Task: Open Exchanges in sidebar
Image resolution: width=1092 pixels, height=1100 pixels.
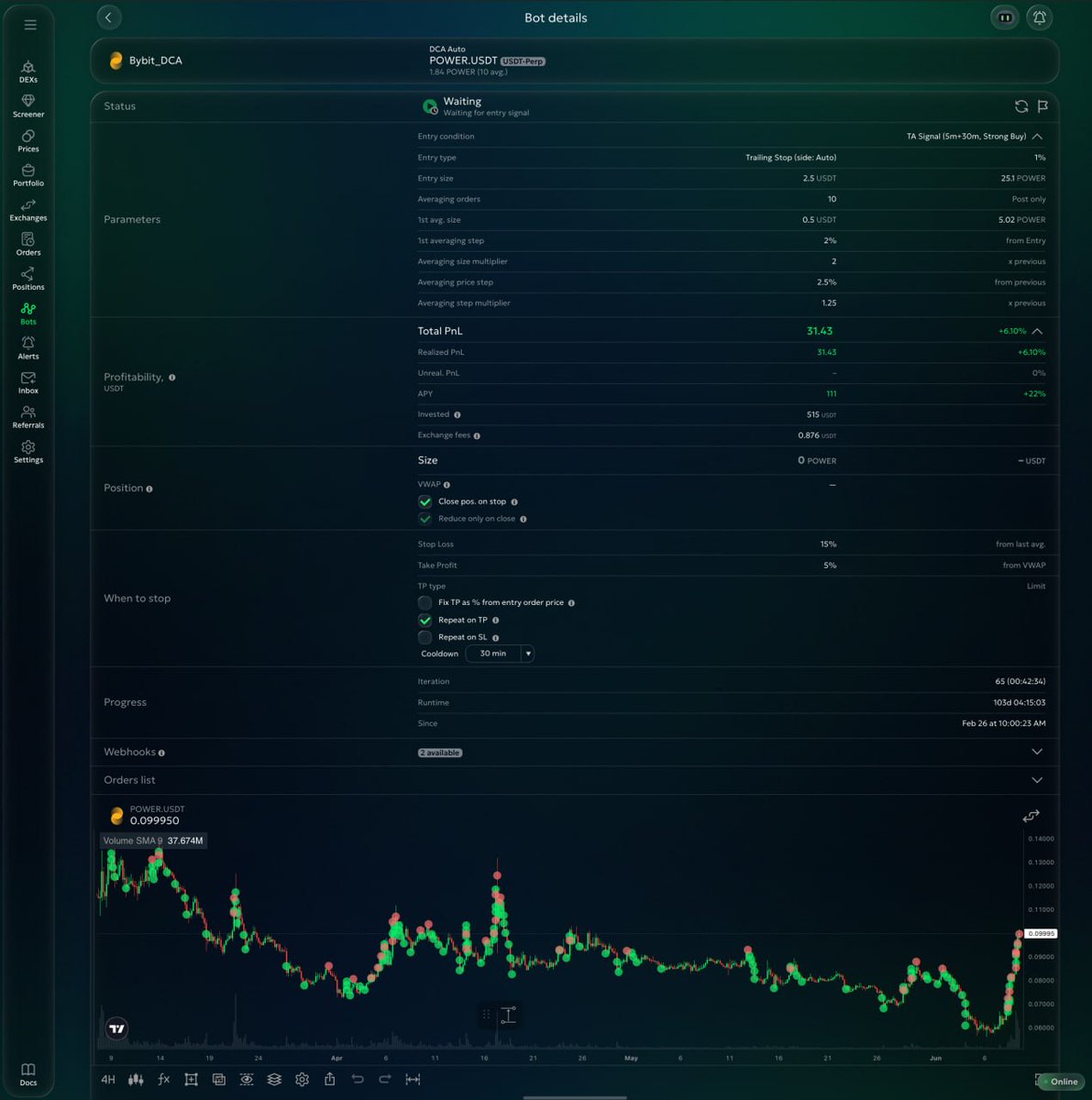Action: tap(28, 210)
